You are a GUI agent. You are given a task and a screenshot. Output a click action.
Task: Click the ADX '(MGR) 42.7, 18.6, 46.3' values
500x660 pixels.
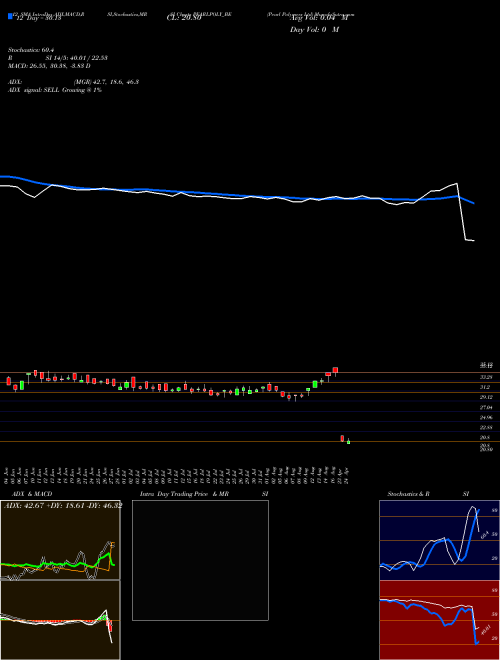point(106,82)
